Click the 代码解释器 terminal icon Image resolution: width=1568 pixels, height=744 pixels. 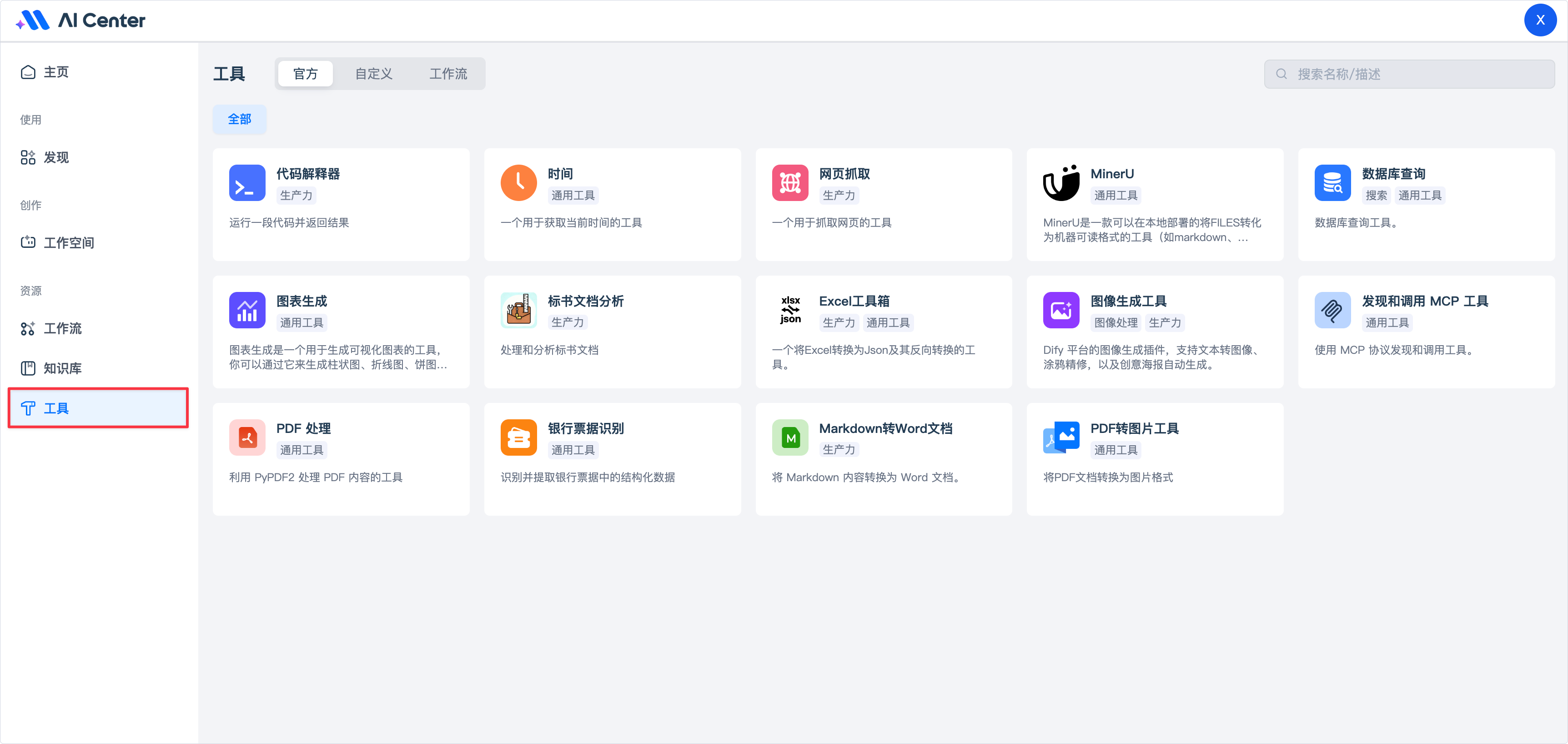(x=247, y=183)
